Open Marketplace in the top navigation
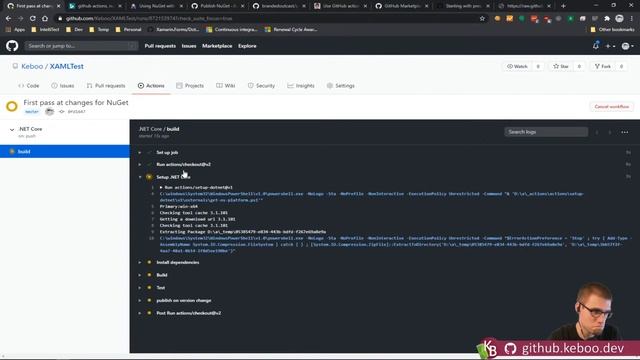 (x=217, y=46)
